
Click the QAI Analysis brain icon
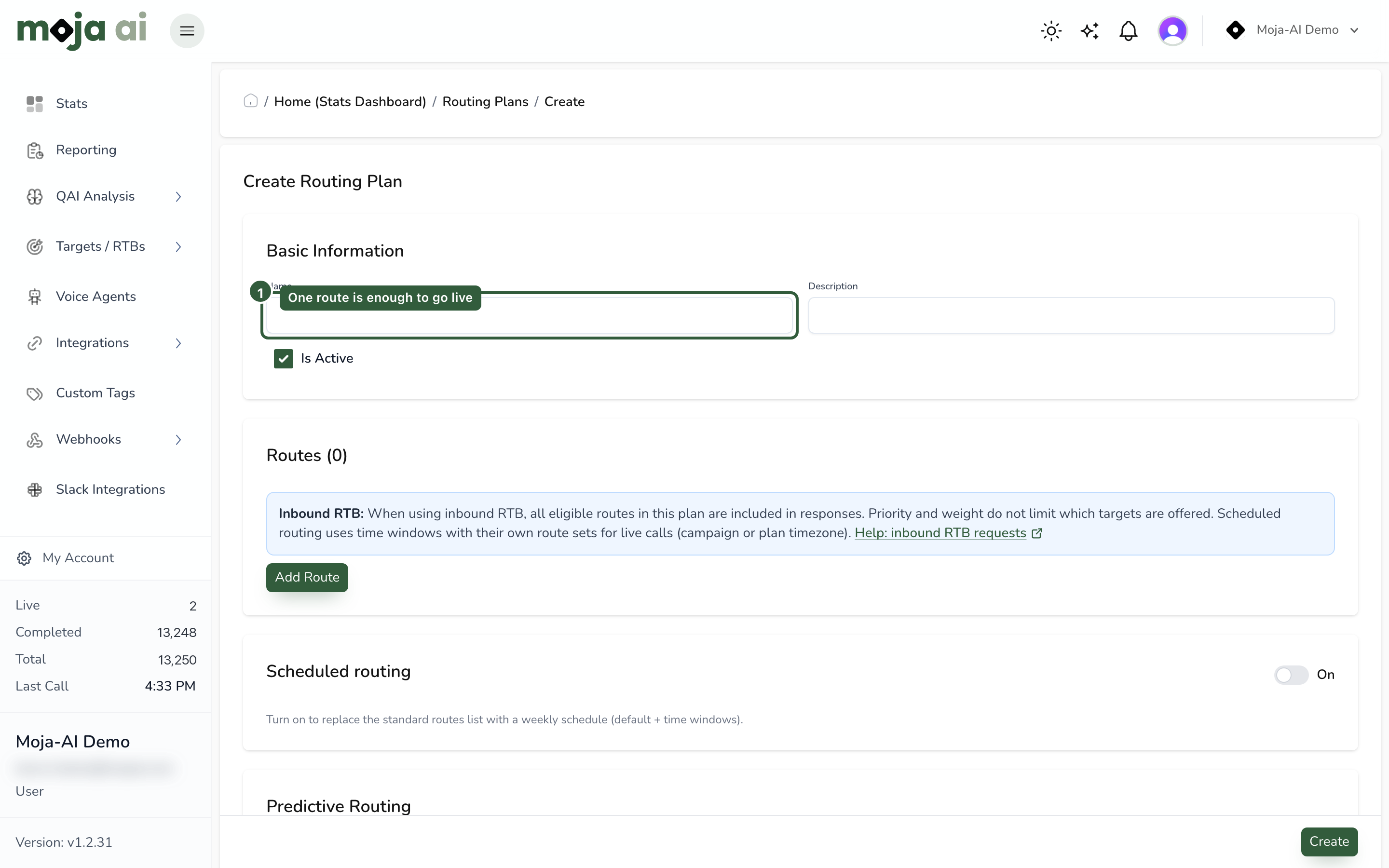(34, 197)
